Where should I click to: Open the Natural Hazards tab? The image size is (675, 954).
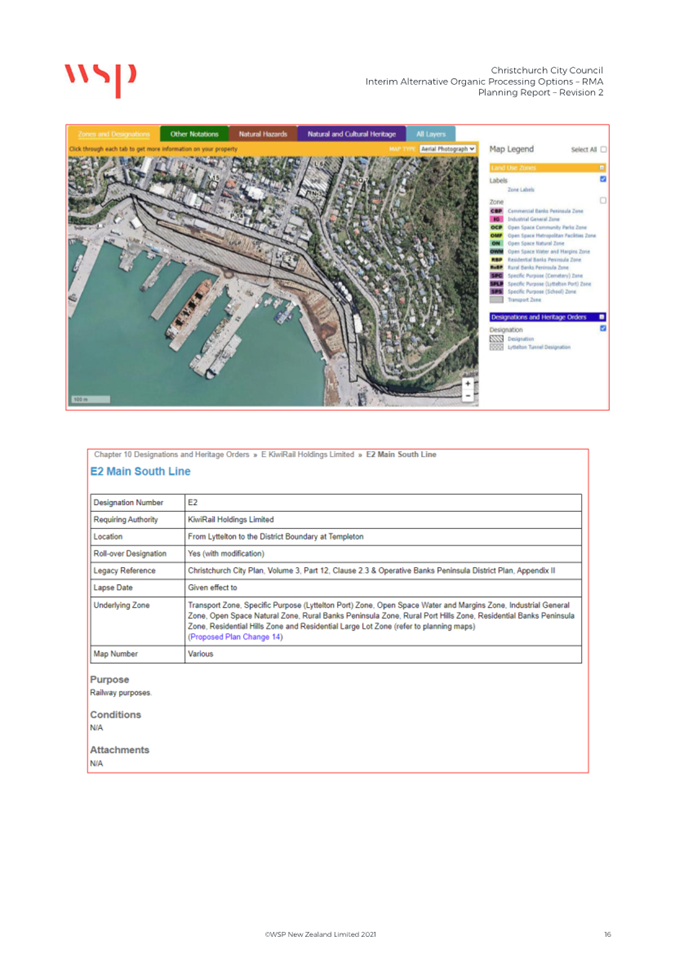click(x=263, y=134)
